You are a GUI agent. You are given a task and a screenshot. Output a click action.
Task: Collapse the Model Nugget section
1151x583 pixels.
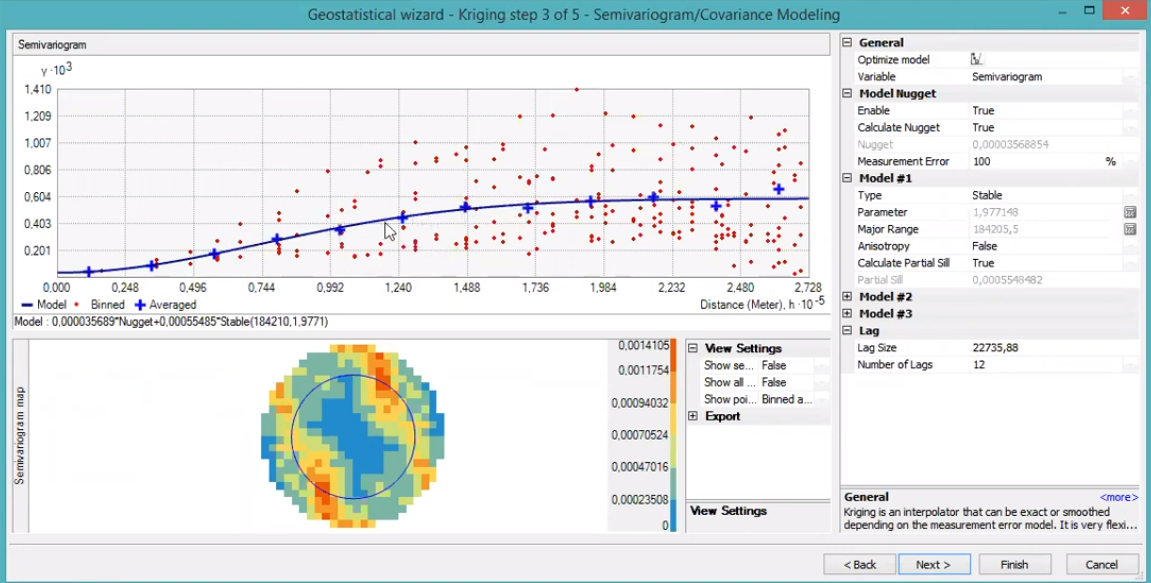coord(848,94)
